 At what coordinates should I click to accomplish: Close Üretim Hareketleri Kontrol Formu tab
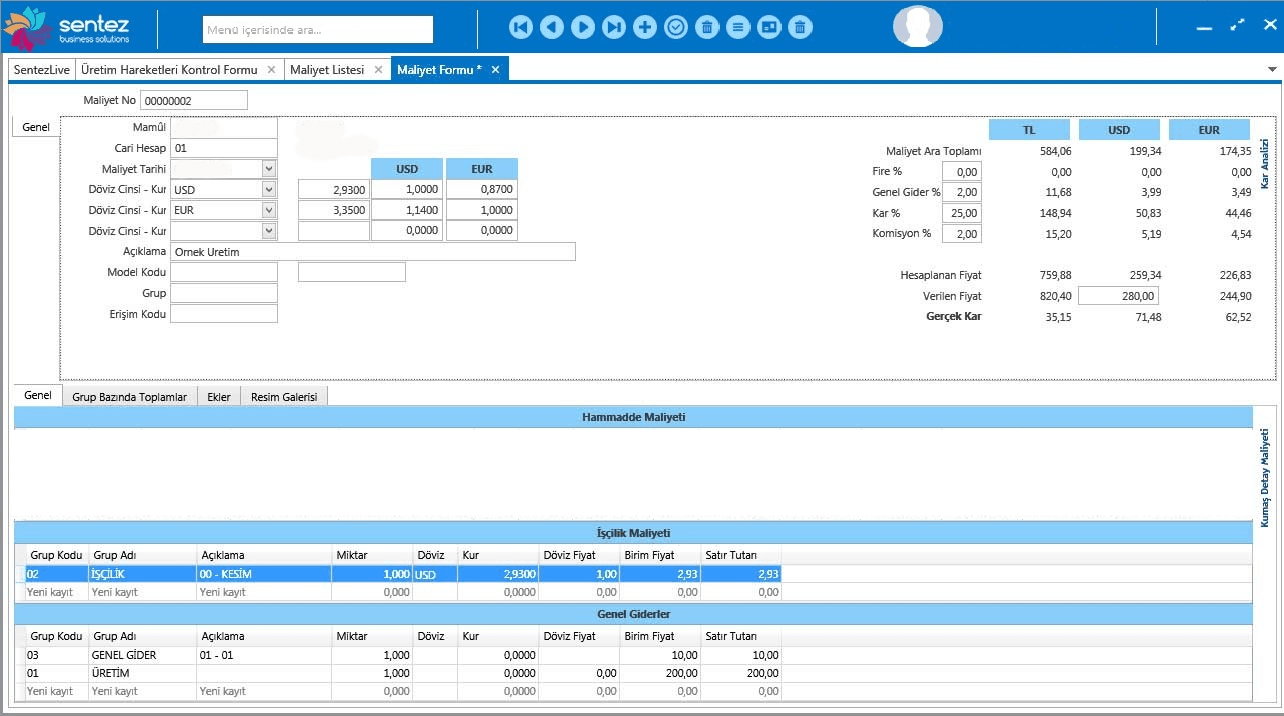tap(271, 70)
